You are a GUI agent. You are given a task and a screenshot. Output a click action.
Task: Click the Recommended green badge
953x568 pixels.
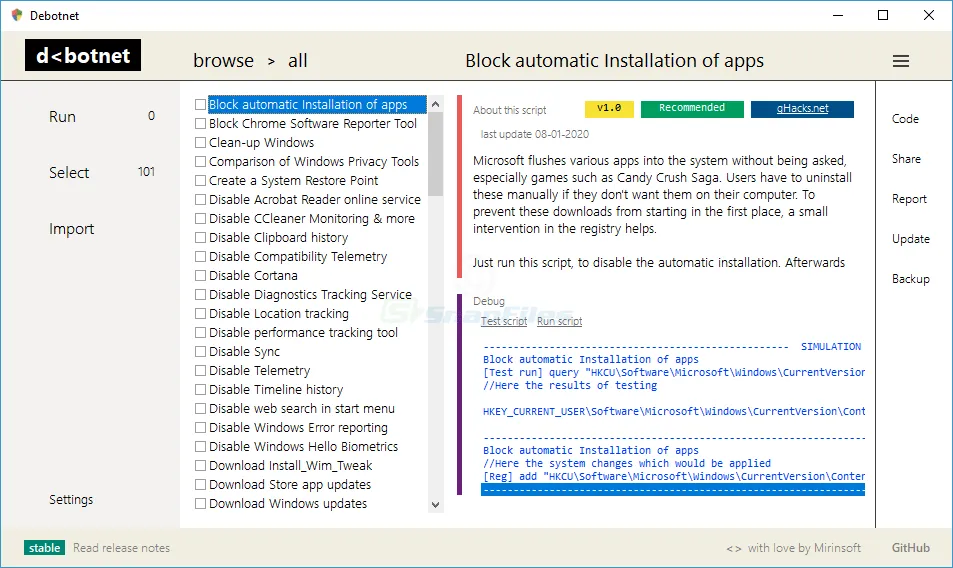coord(692,109)
